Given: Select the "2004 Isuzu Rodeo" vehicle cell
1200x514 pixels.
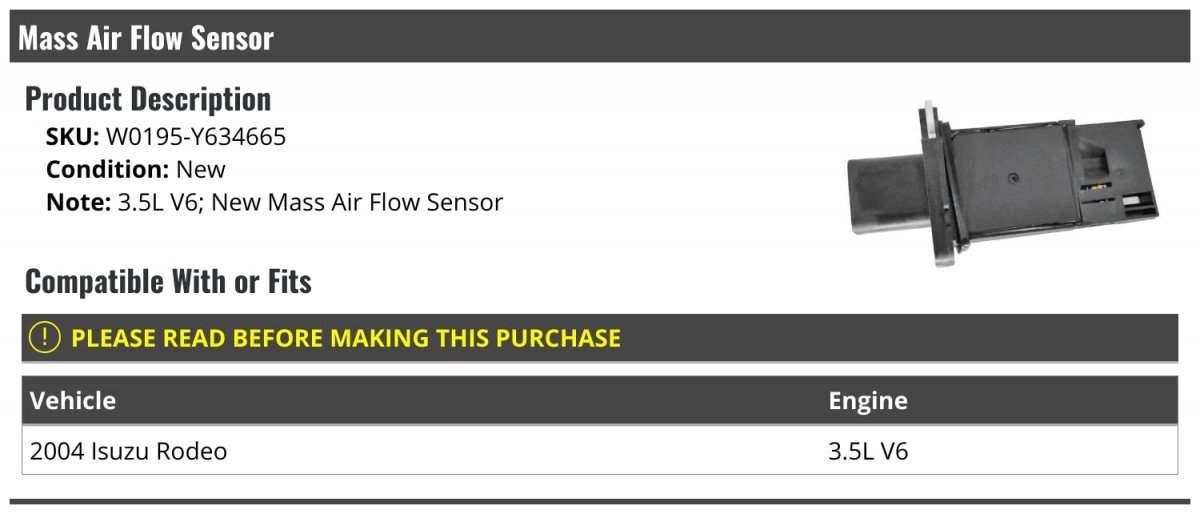Looking at the screenshot, I should click(x=129, y=451).
